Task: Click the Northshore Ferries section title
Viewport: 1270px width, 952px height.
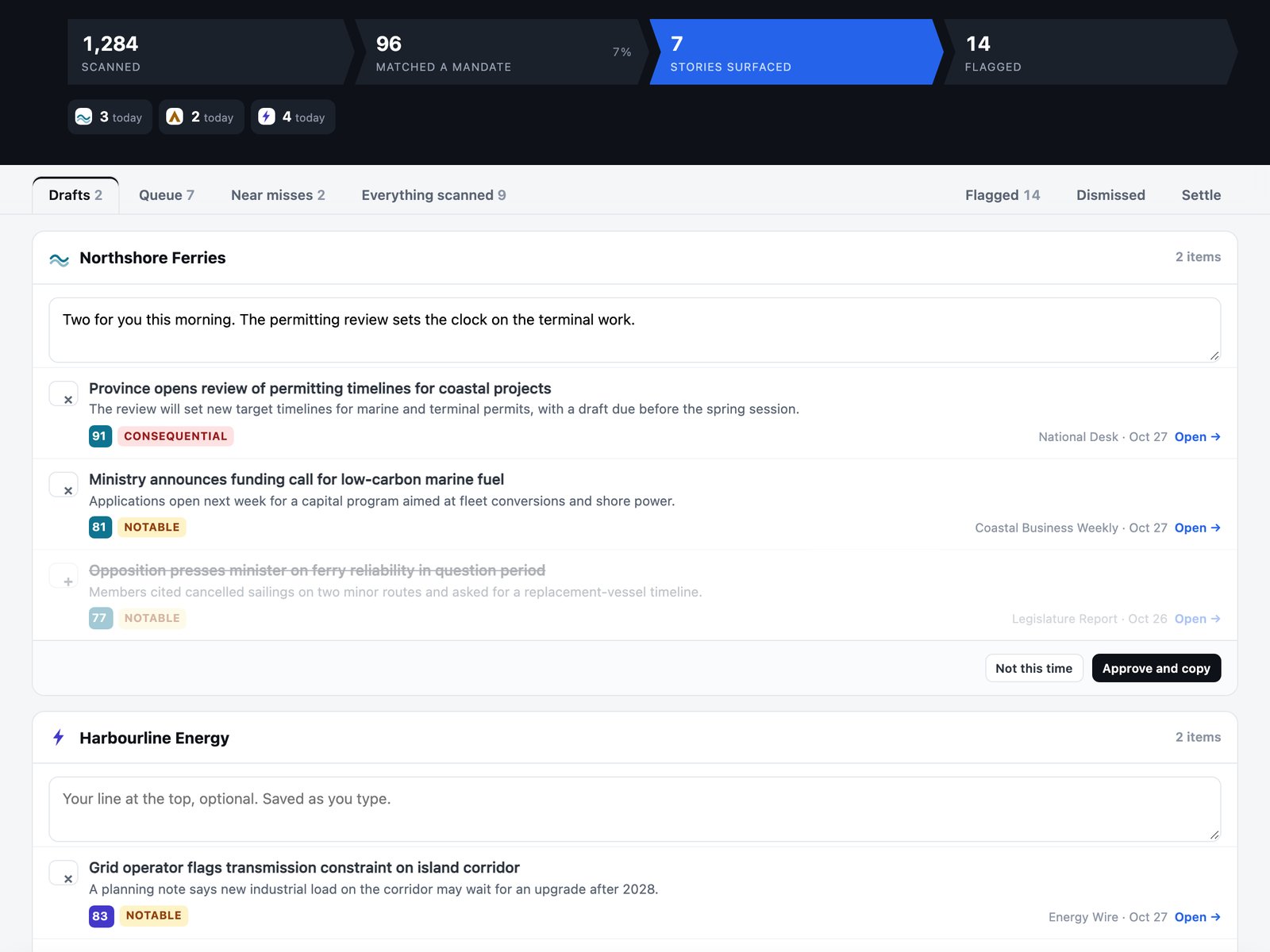Action: [152, 258]
